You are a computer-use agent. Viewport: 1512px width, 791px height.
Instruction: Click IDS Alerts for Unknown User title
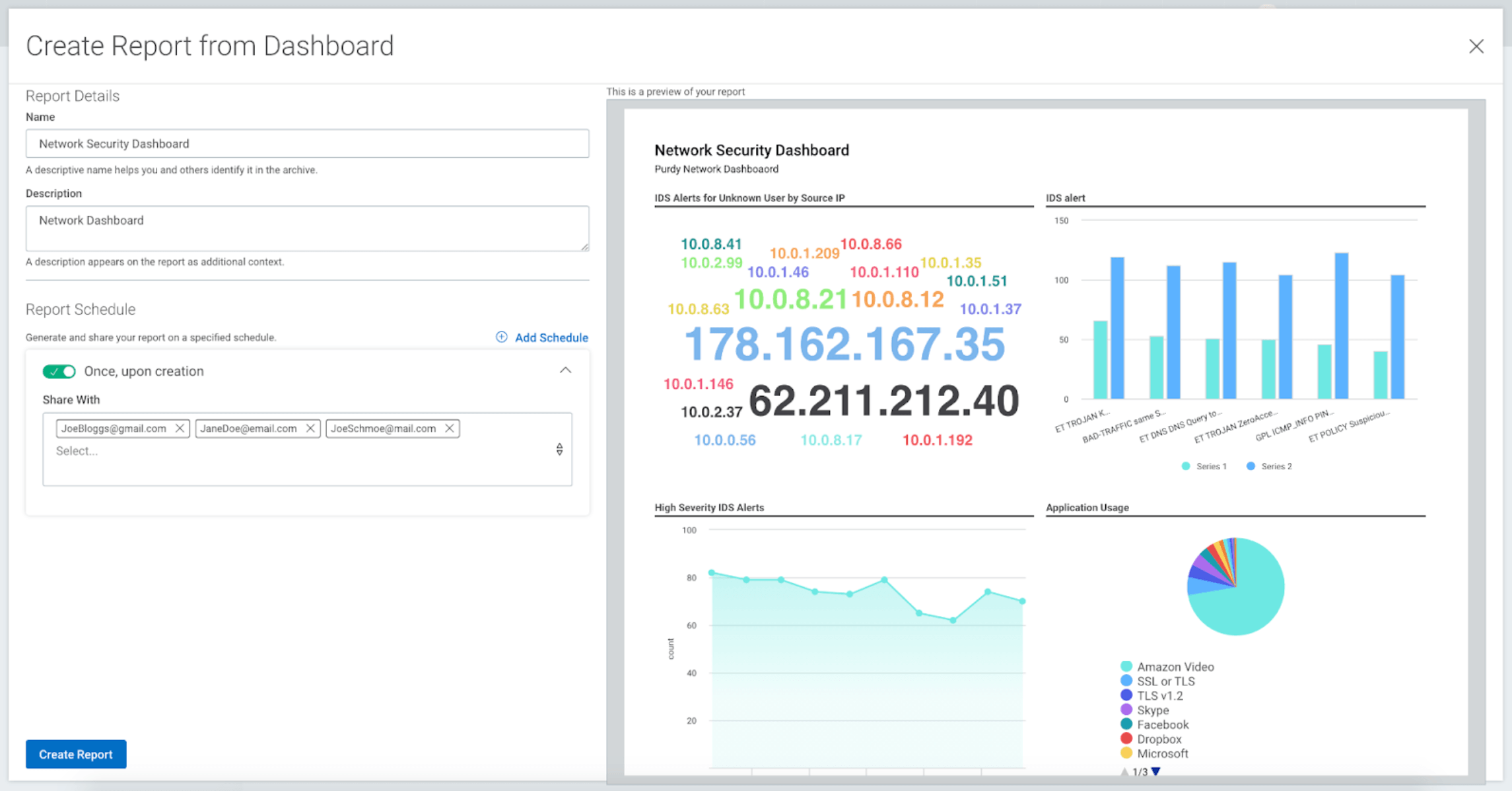point(749,198)
